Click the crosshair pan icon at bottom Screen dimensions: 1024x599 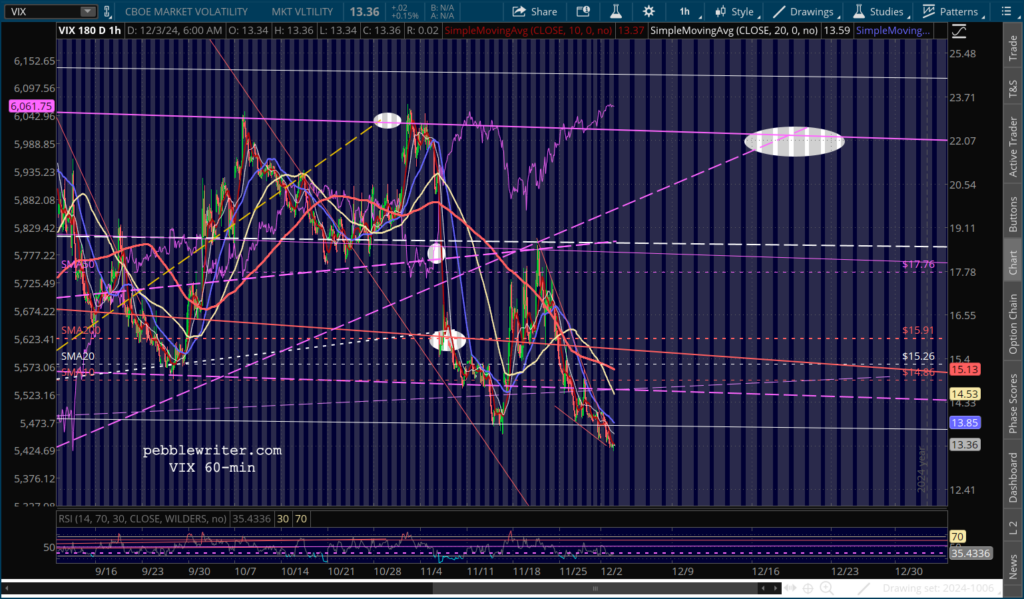click(808, 589)
